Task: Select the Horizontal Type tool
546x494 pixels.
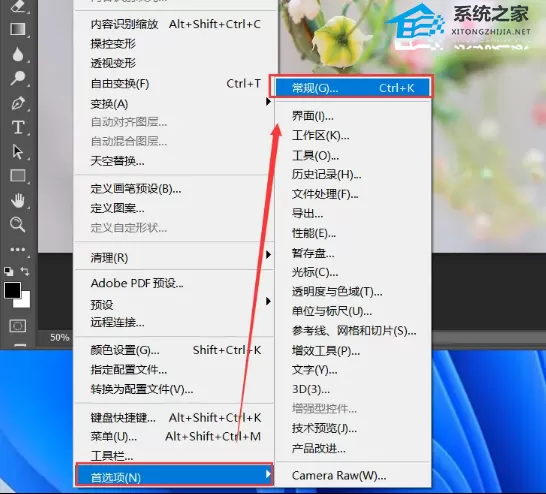Action: coord(18,127)
